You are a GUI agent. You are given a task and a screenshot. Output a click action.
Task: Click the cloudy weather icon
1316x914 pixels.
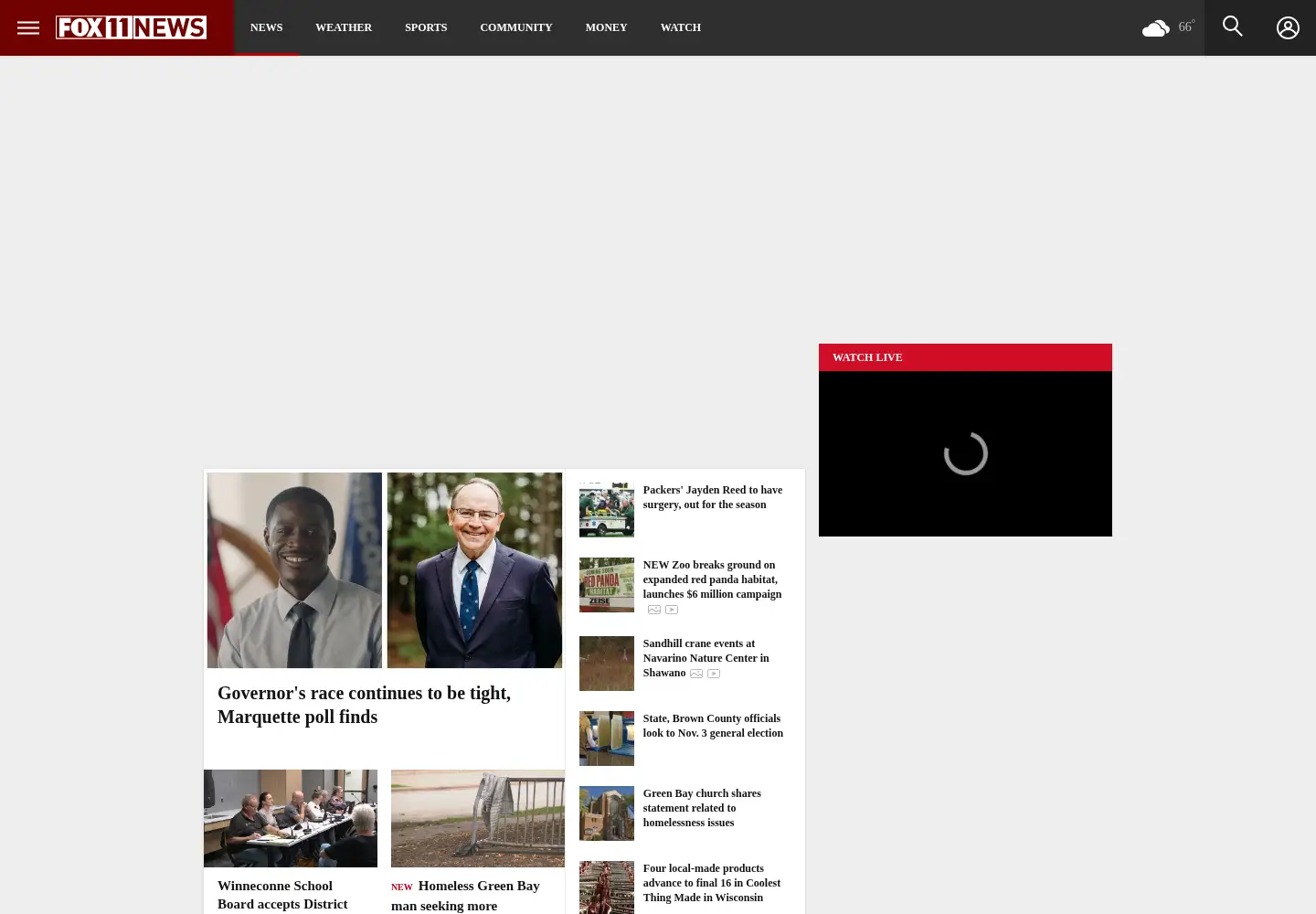tap(1155, 28)
